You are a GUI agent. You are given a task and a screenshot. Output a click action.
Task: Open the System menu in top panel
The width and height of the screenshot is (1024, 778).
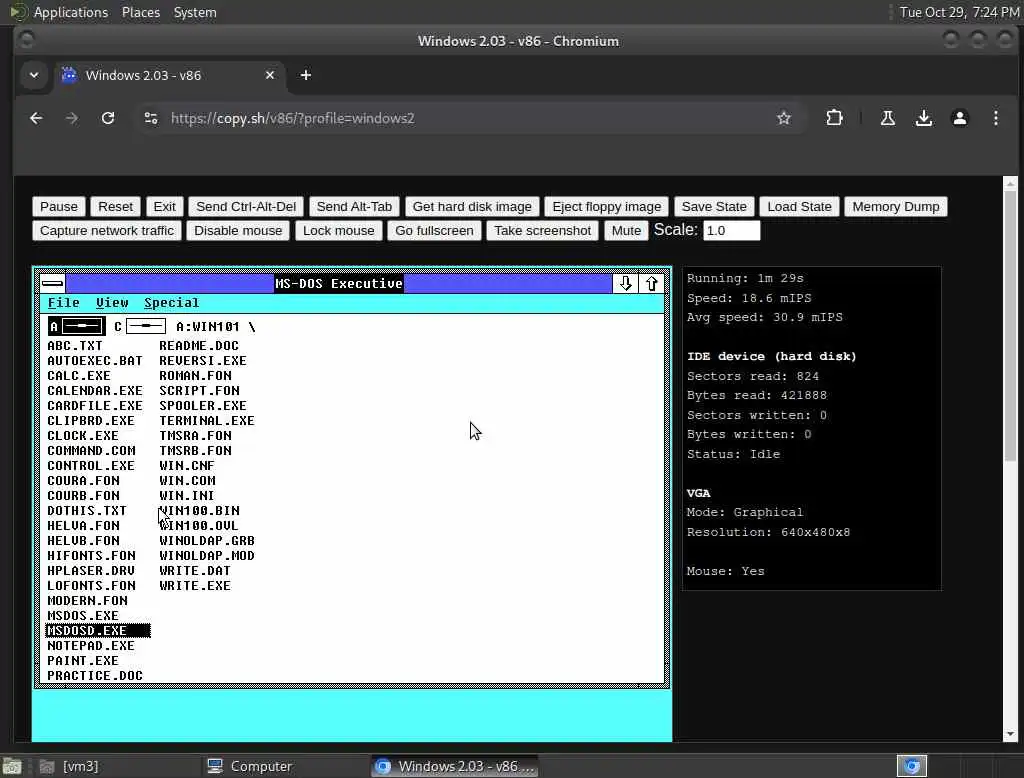(195, 12)
